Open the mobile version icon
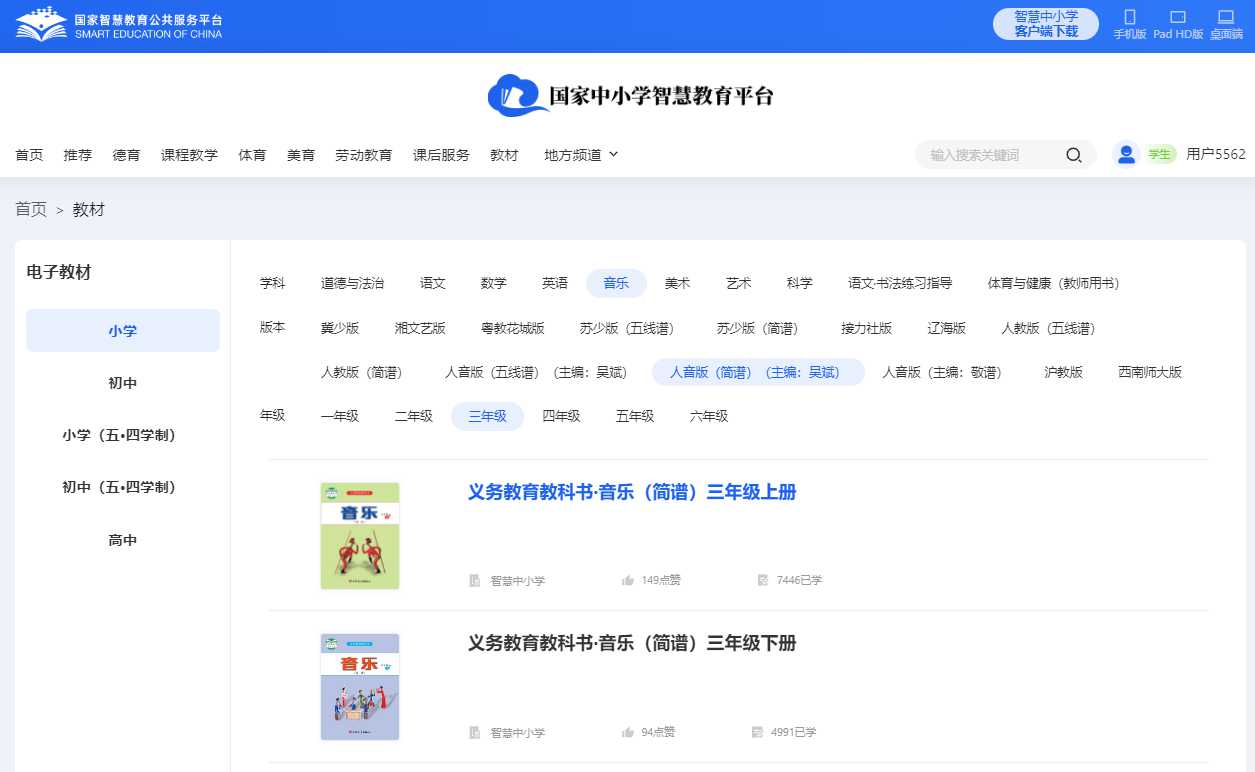Screen dimensions: 1255x772 pos(1130,17)
